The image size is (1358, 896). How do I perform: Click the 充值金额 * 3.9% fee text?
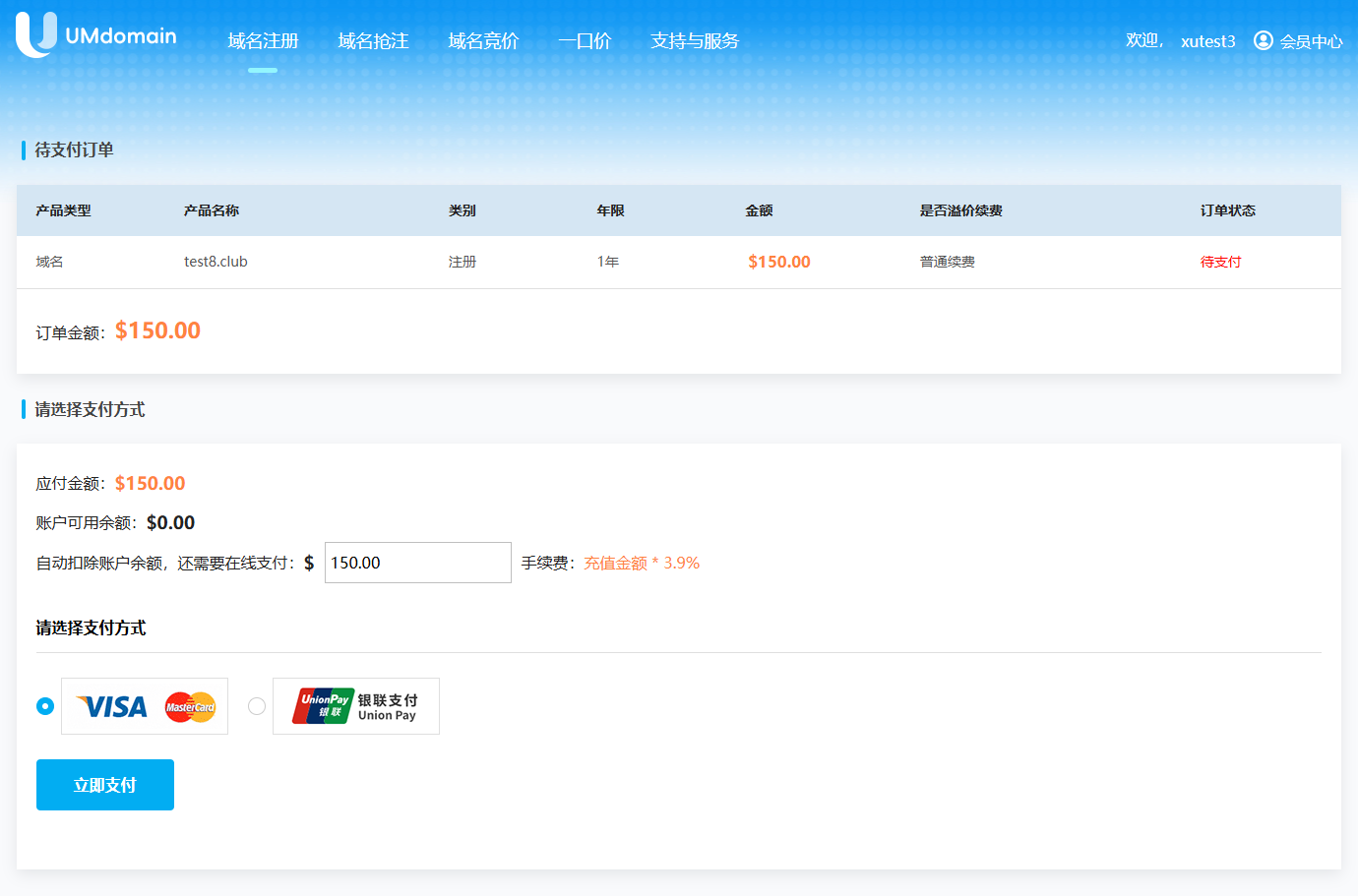(642, 563)
